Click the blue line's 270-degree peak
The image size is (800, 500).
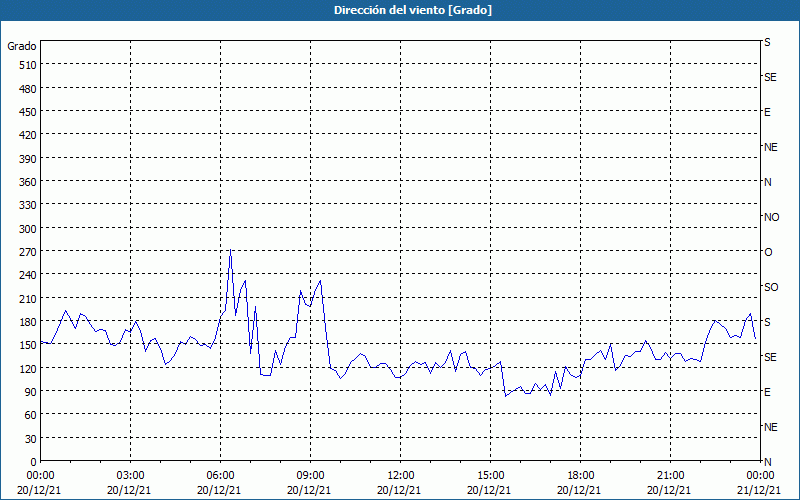coord(231,250)
